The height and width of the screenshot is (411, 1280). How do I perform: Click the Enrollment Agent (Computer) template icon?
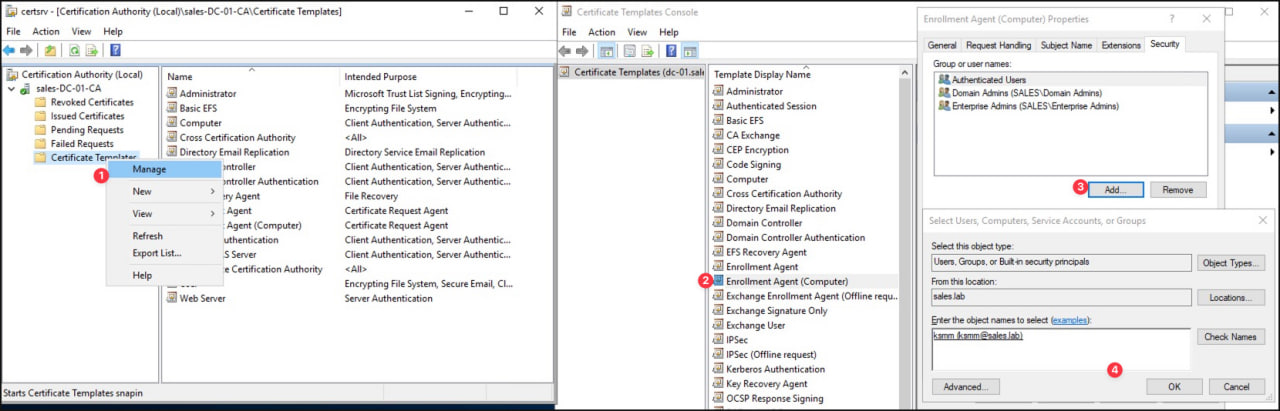(718, 281)
